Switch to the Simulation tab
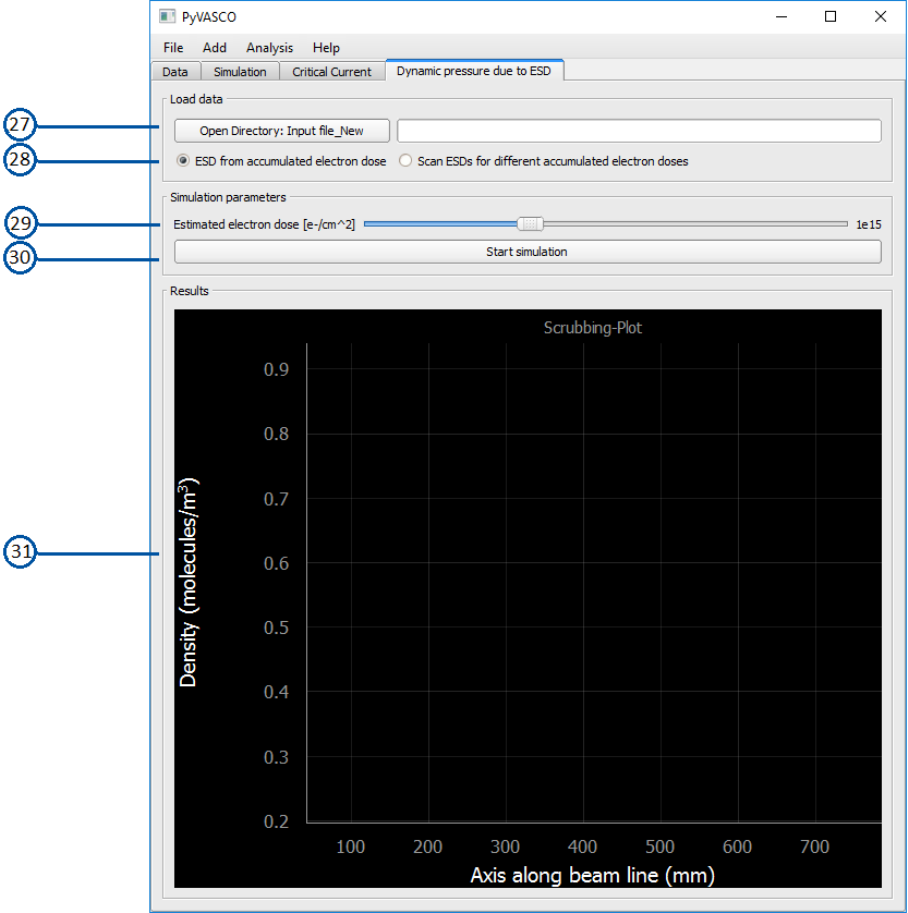The width and height of the screenshot is (908, 913). coord(240,72)
